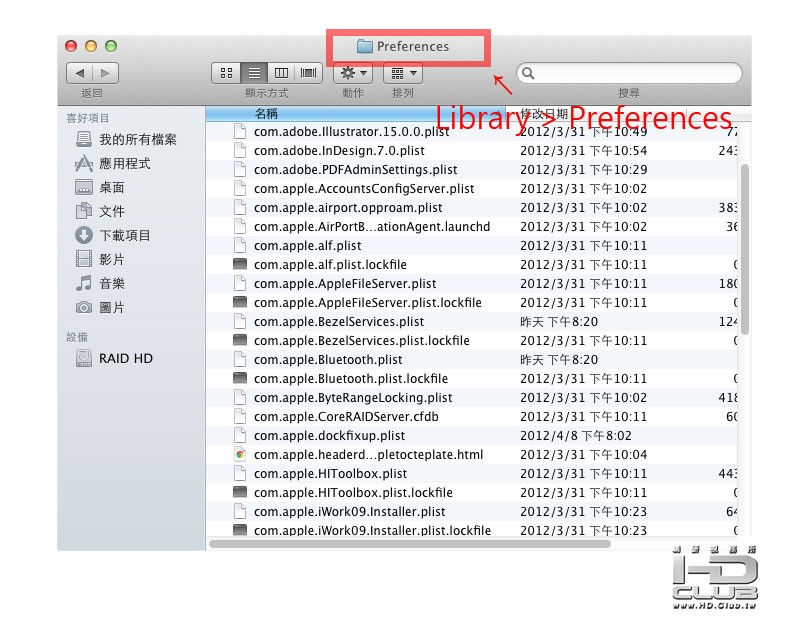Click the horizontal scrollbar thumb
This screenshot has height=630, width=809.
(x=410, y=544)
